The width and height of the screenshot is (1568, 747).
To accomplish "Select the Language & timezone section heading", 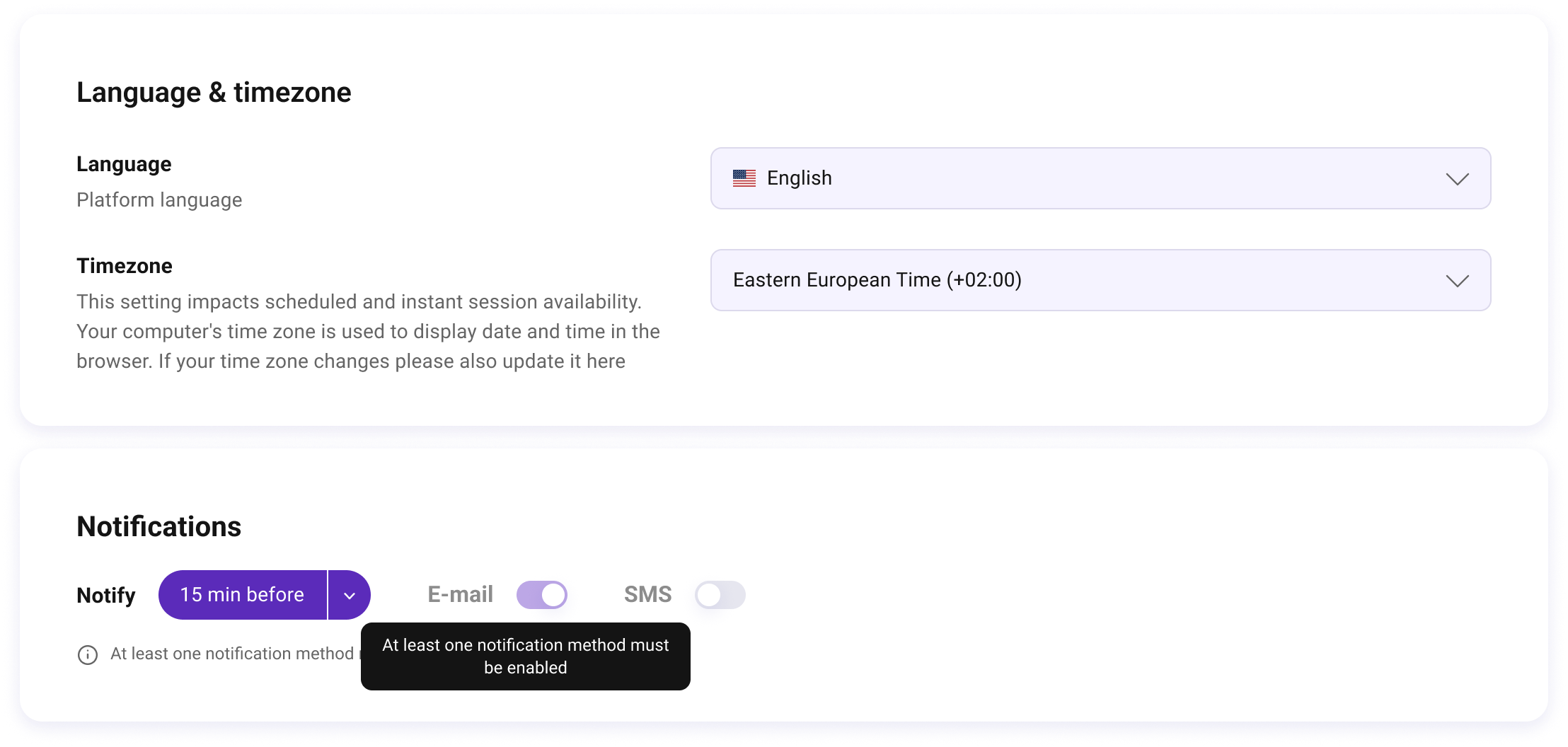I will pos(214,92).
